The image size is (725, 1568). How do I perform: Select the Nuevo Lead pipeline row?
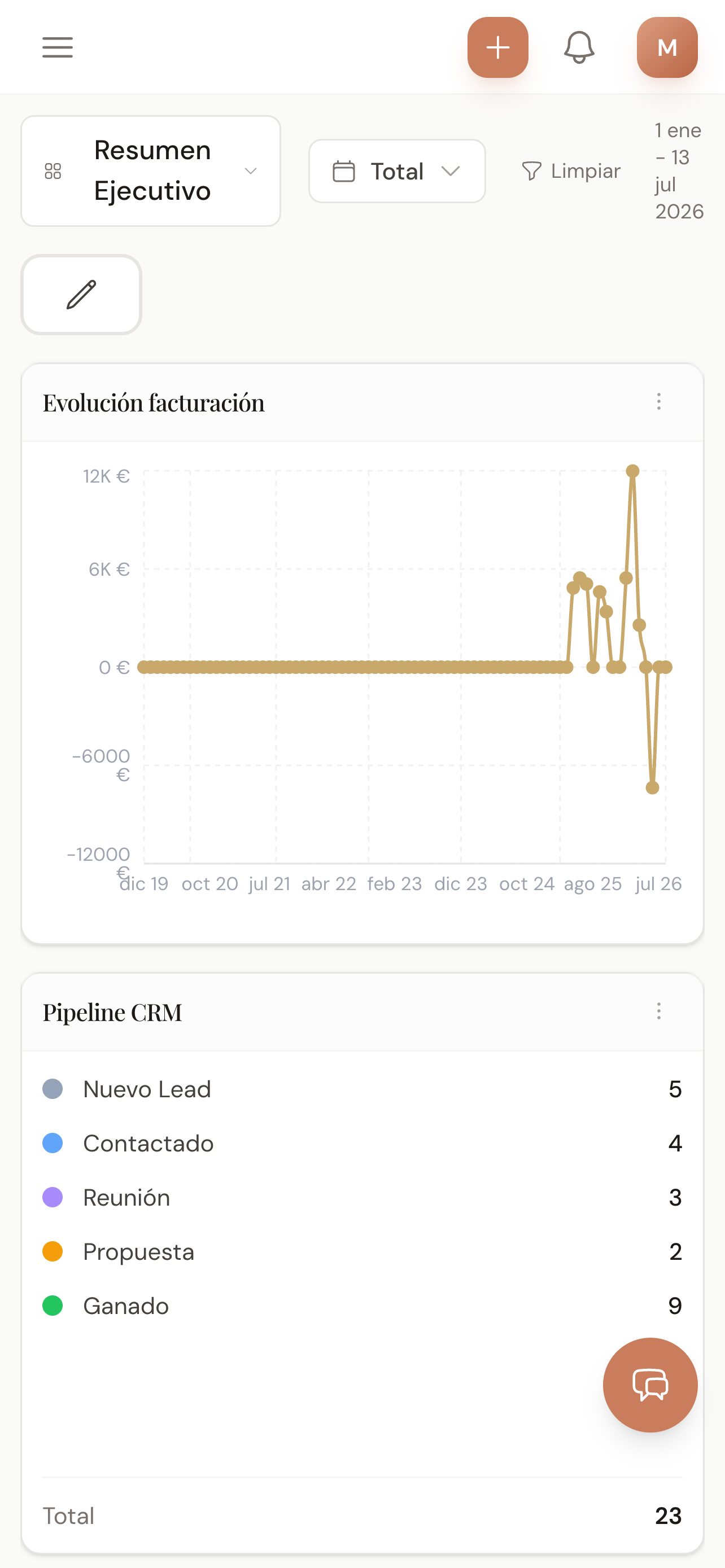click(x=362, y=1089)
